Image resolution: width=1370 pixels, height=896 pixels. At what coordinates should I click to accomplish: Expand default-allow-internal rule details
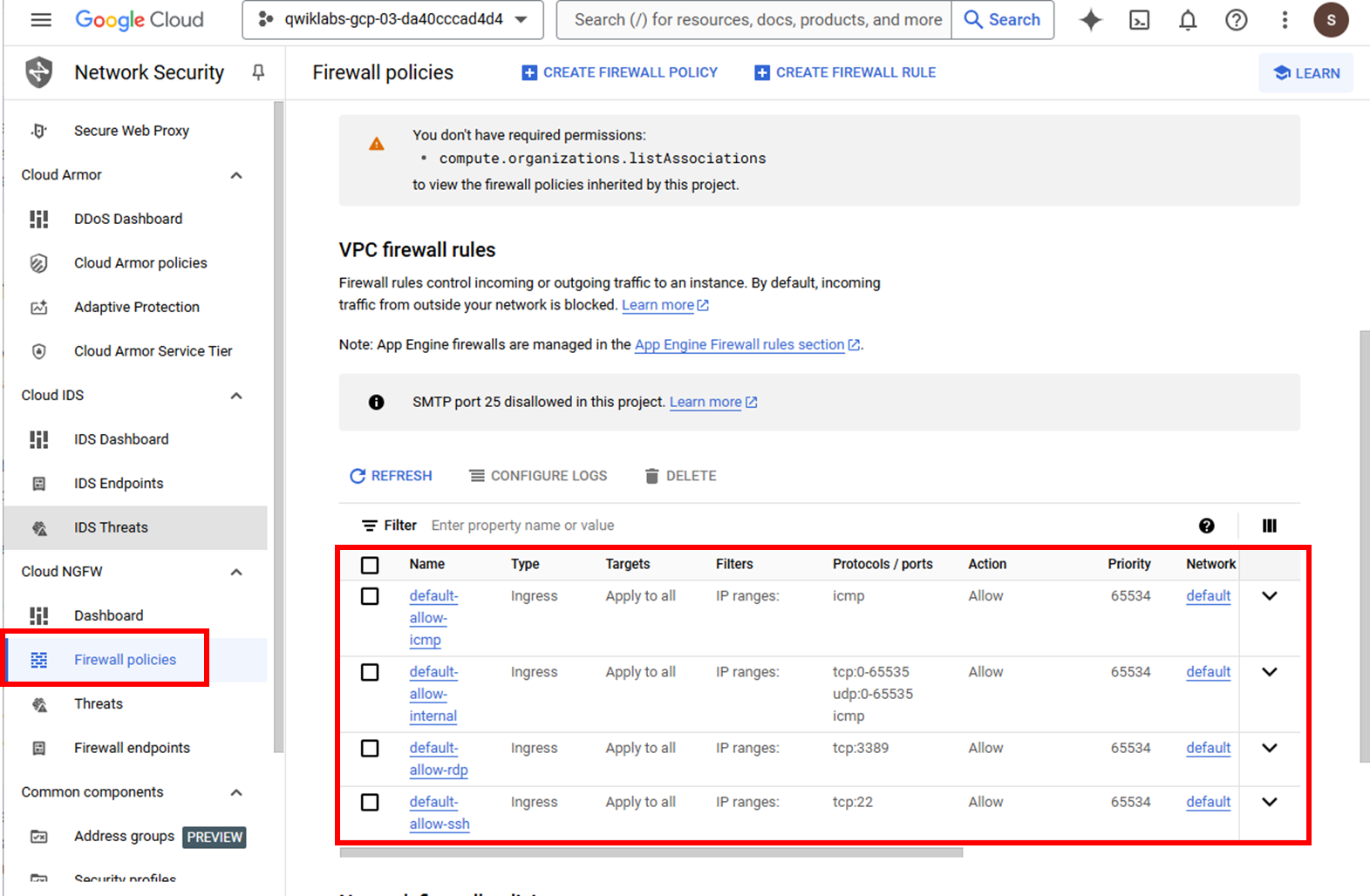pos(1270,672)
